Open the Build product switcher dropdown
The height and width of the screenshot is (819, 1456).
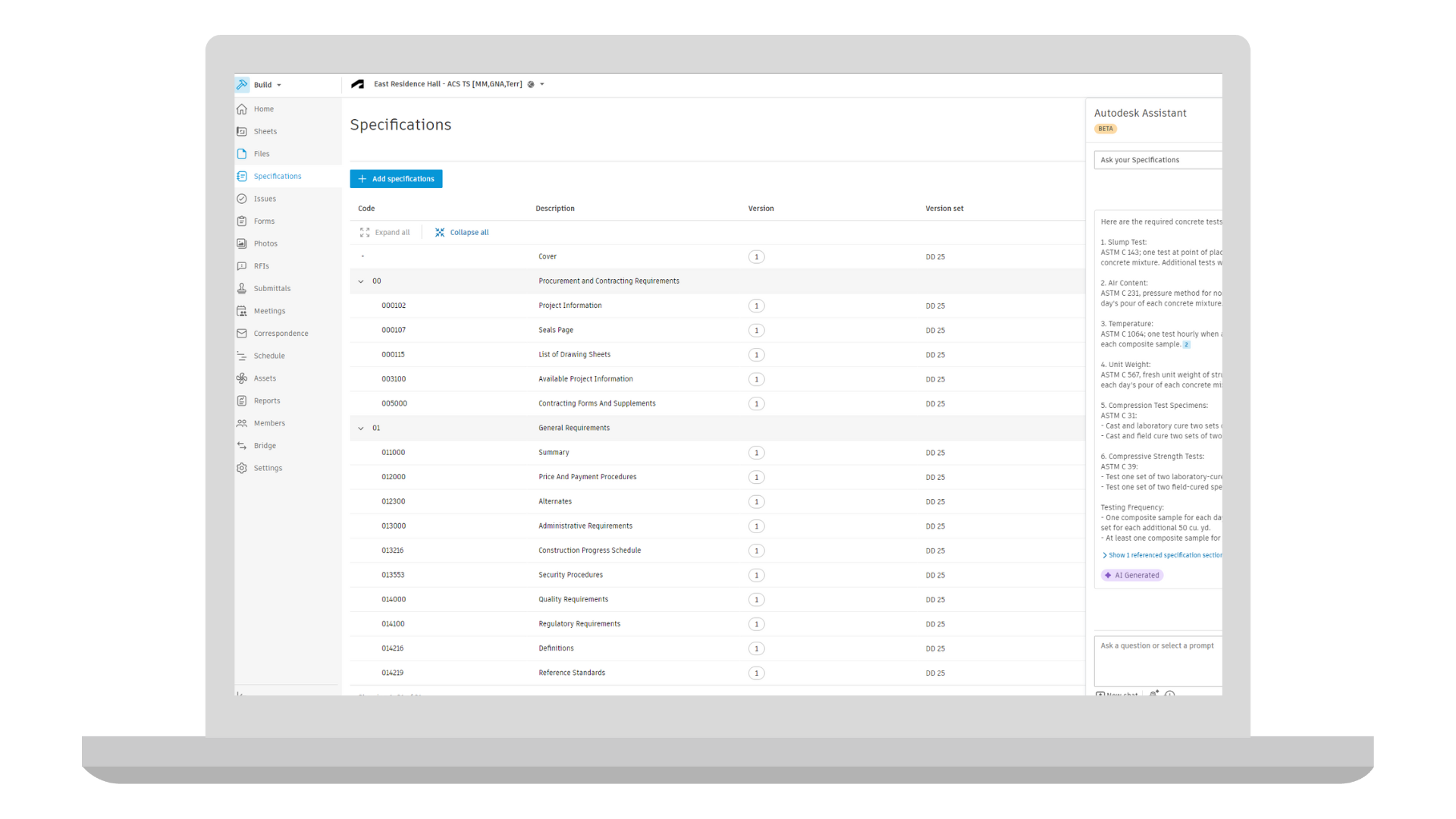click(x=267, y=85)
